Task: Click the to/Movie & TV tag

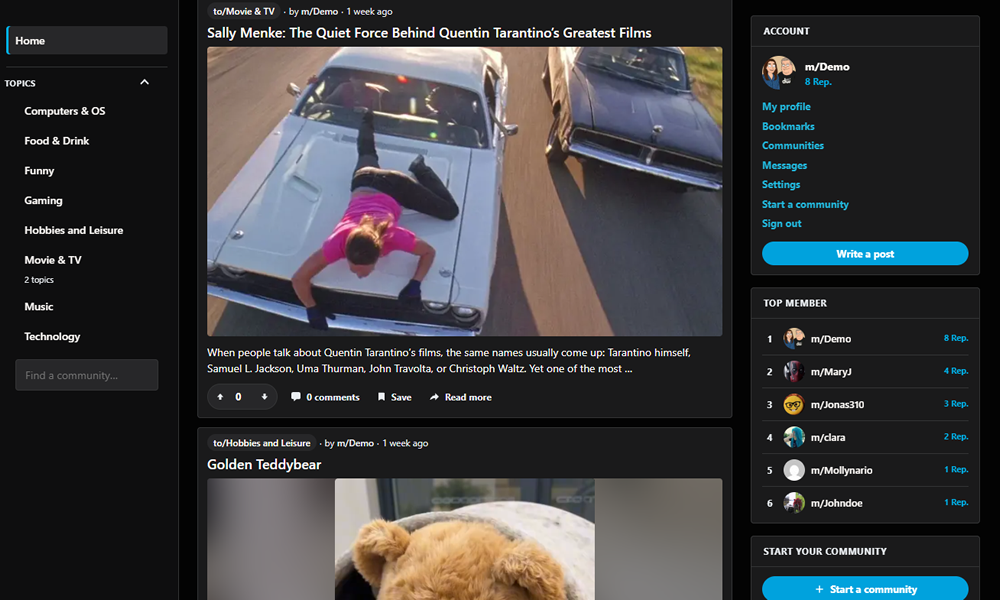Action: click(x=244, y=11)
